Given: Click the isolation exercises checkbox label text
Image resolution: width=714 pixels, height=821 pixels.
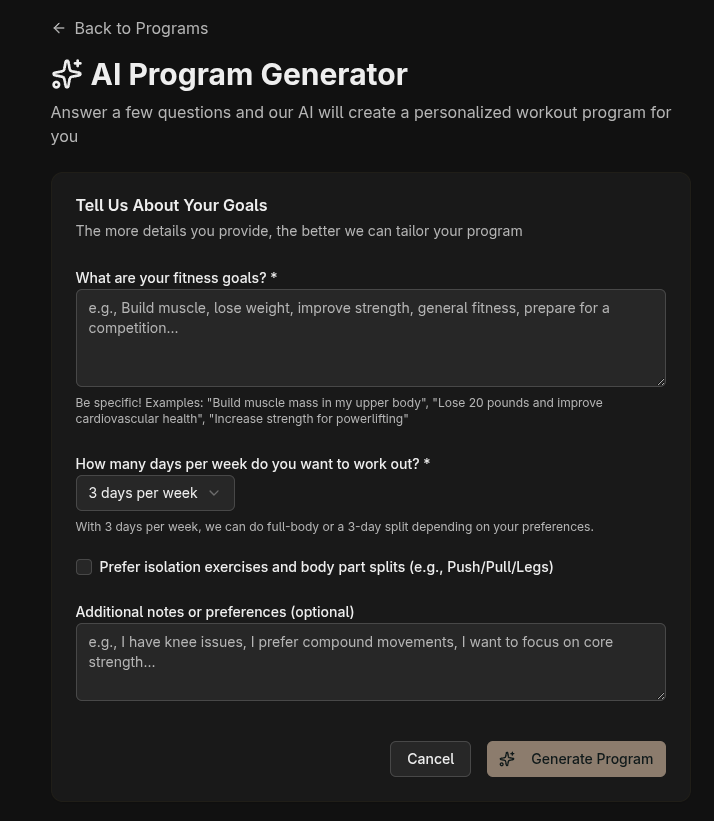Looking at the screenshot, I should [x=326, y=567].
